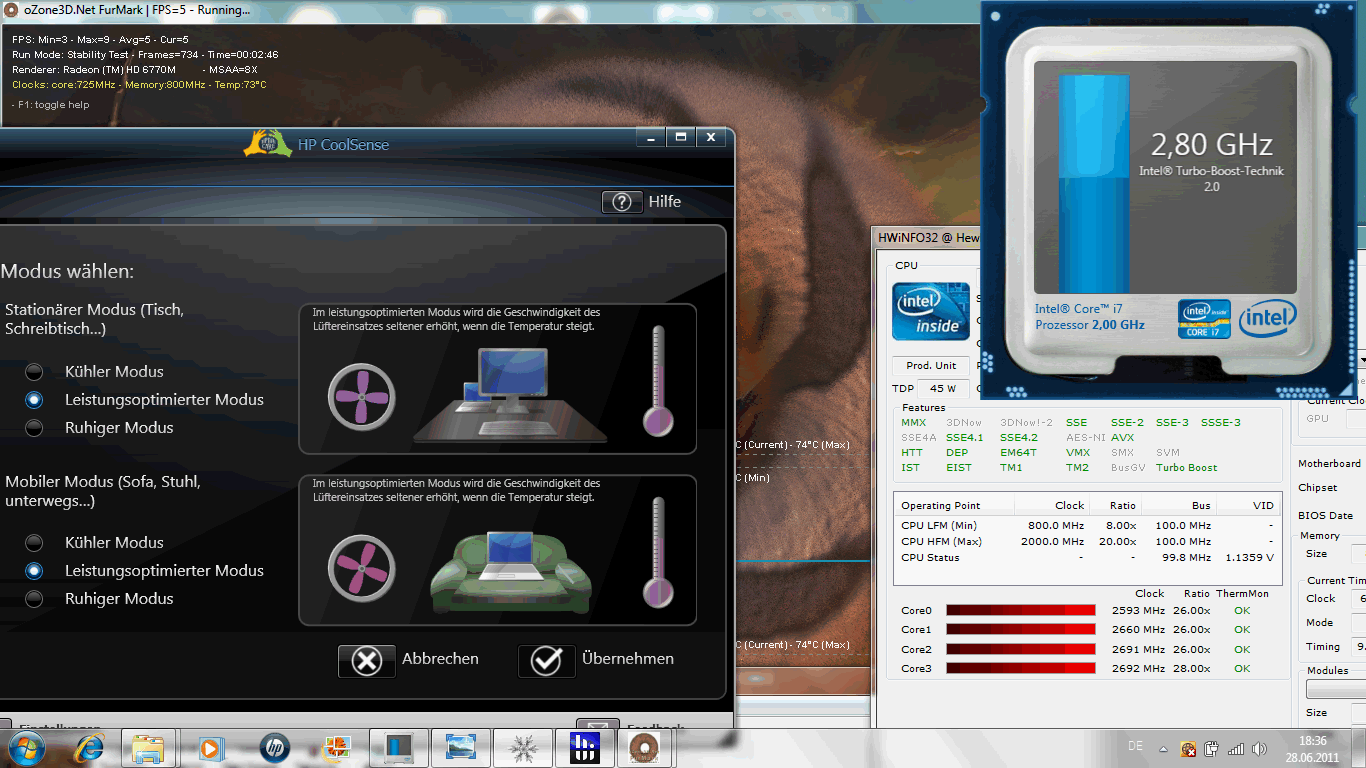Click the Show Desktop strip in taskbar
Viewport: 1366px width, 768px height.
(x=1360, y=748)
